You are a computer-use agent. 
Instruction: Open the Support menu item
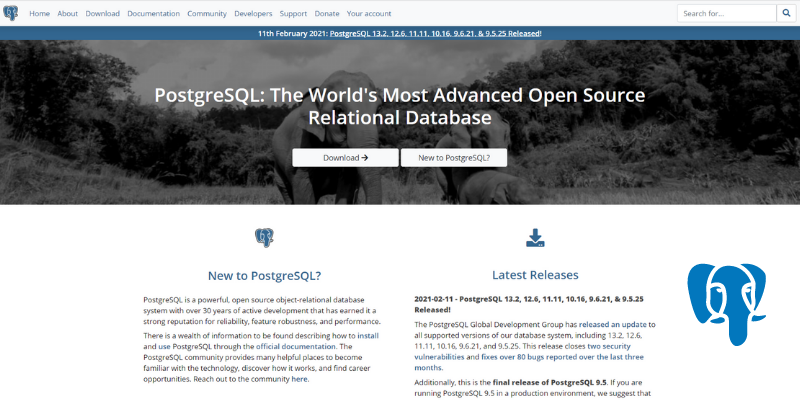pyautogui.click(x=293, y=14)
